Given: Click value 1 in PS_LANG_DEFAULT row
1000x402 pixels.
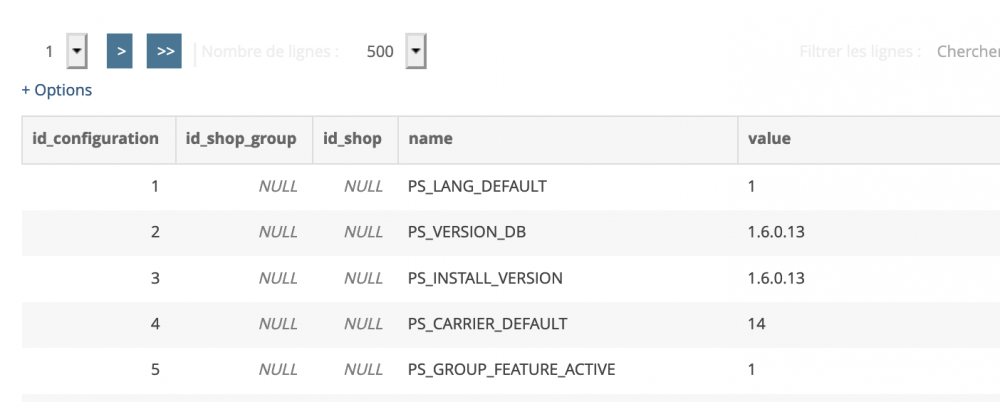Looking at the screenshot, I should point(752,186).
